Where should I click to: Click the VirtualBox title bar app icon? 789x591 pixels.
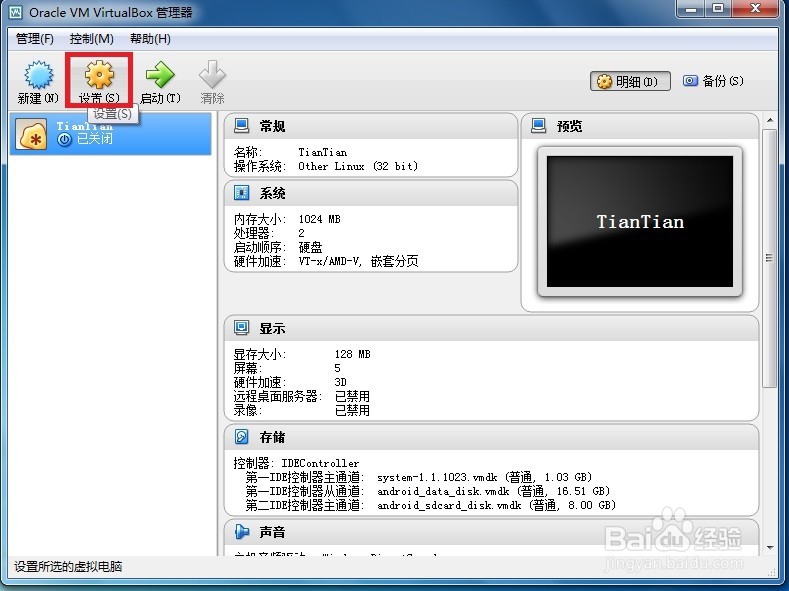tap(16, 12)
